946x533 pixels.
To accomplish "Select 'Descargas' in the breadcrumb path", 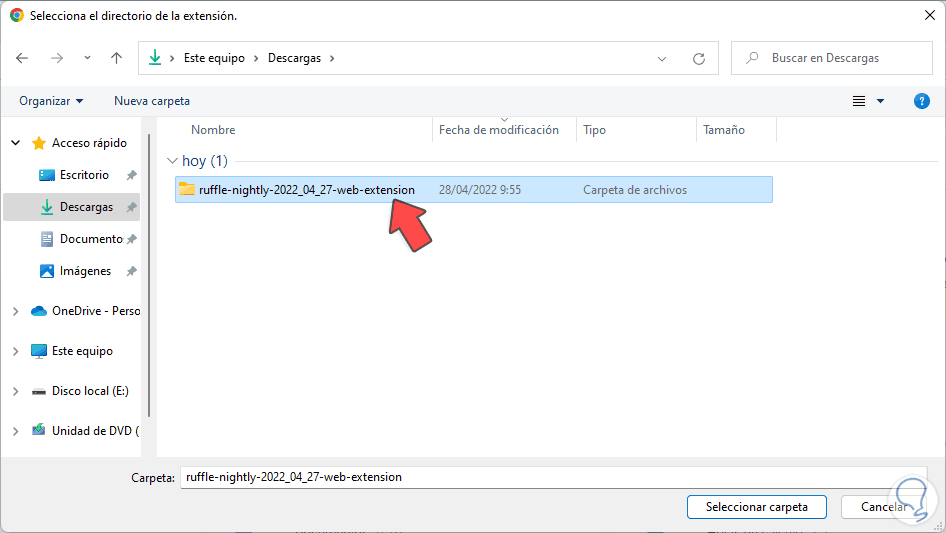I will coord(294,58).
